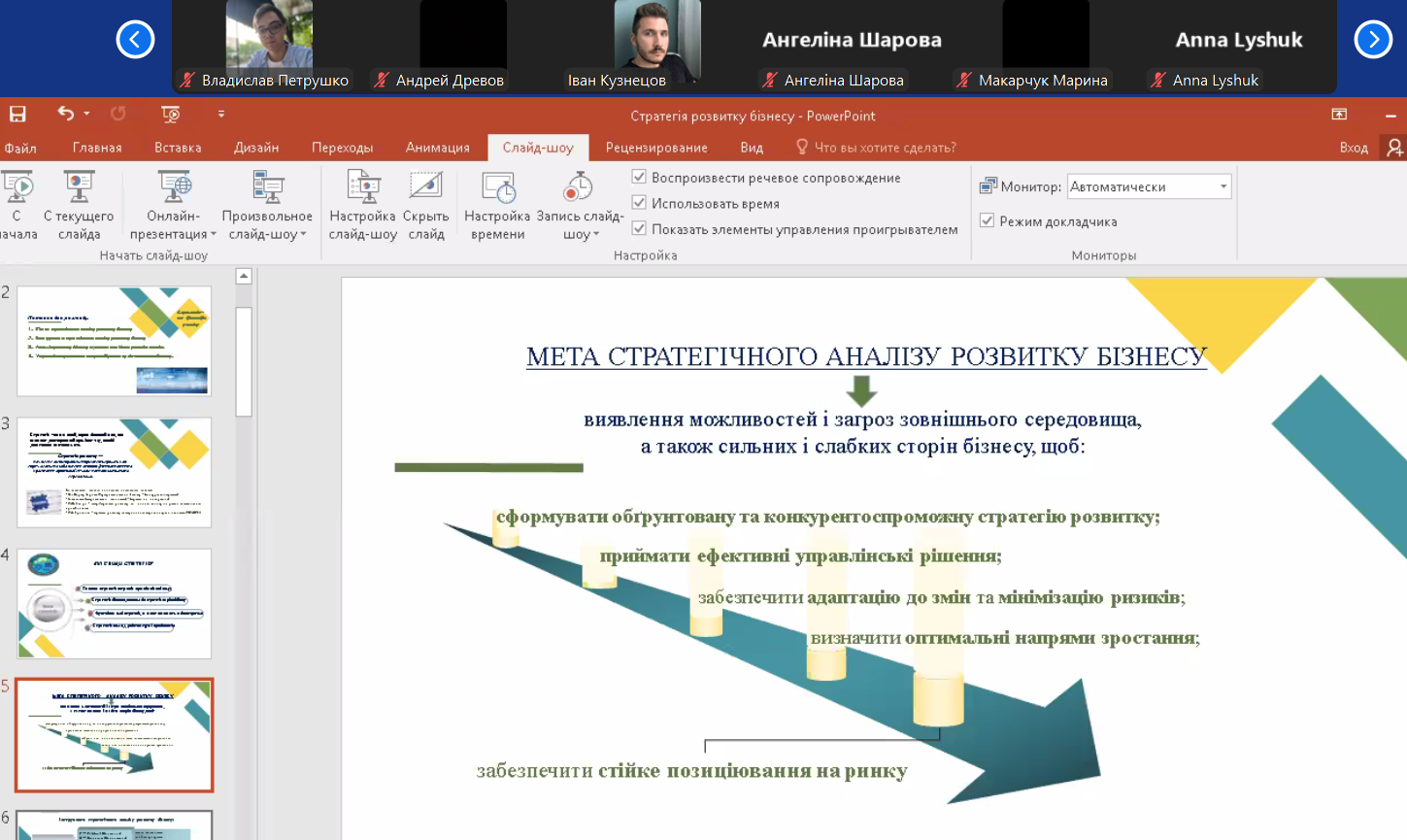Image resolution: width=1407 pixels, height=840 pixels.
Task: Start slideshow from current slide icon
Action: pos(79,186)
